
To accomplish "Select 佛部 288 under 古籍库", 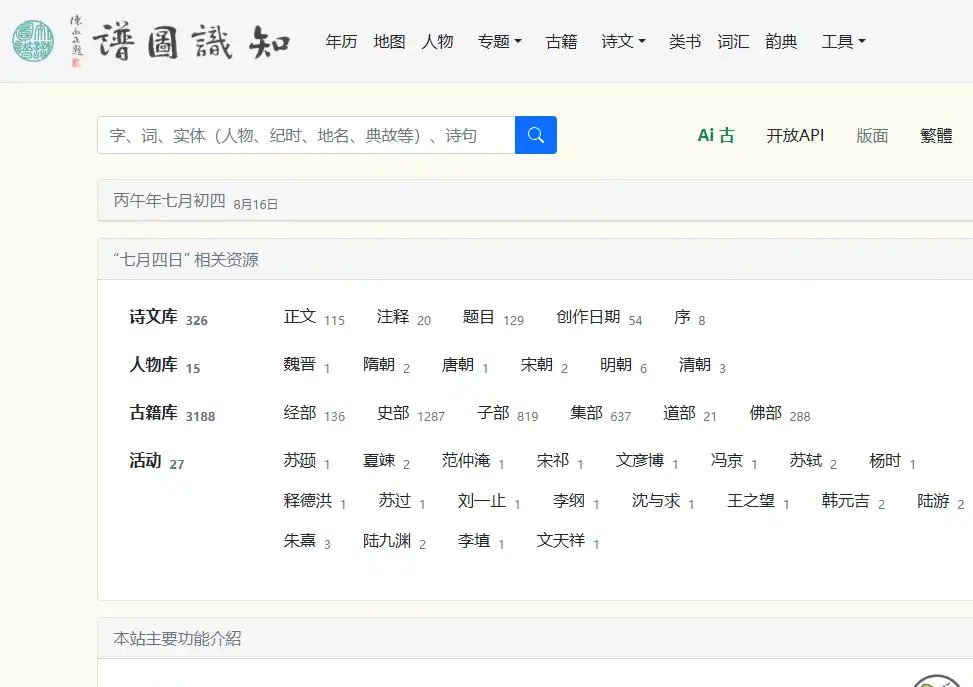I will click(x=780, y=413).
